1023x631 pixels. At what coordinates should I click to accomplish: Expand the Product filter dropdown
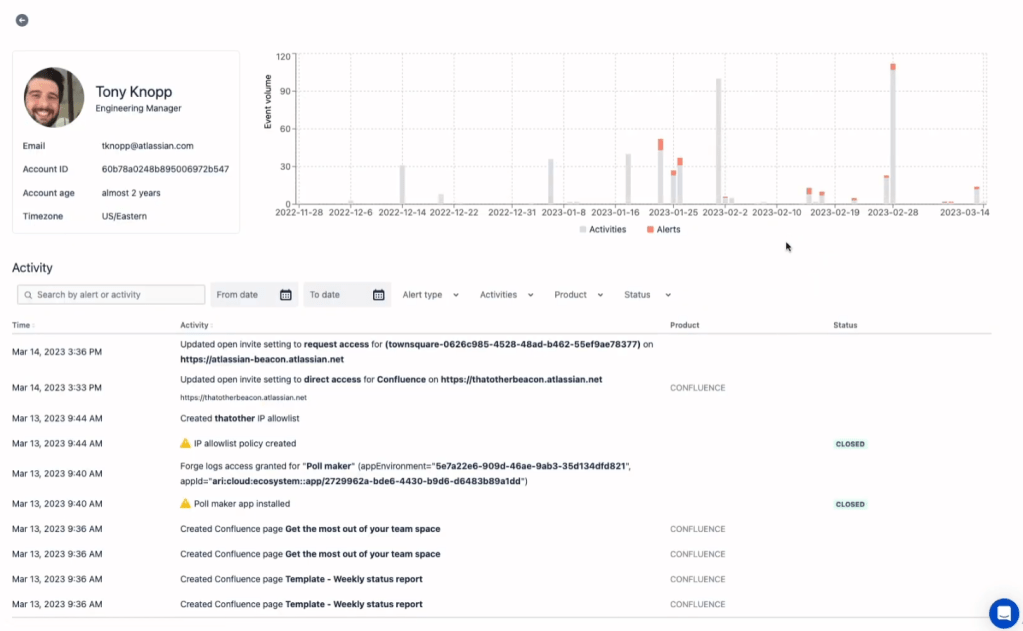point(578,295)
